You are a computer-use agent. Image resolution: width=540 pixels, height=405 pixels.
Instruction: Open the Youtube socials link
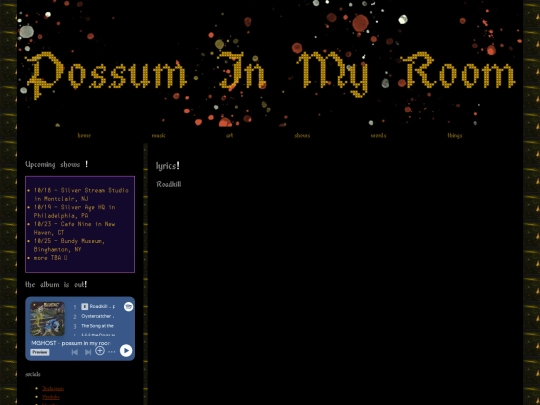[x=51, y=397]
